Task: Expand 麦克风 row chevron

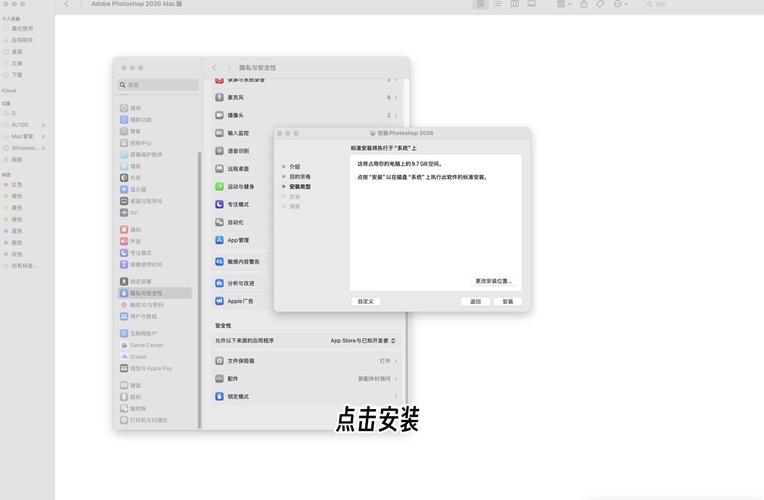Action: tap(396, 97)
